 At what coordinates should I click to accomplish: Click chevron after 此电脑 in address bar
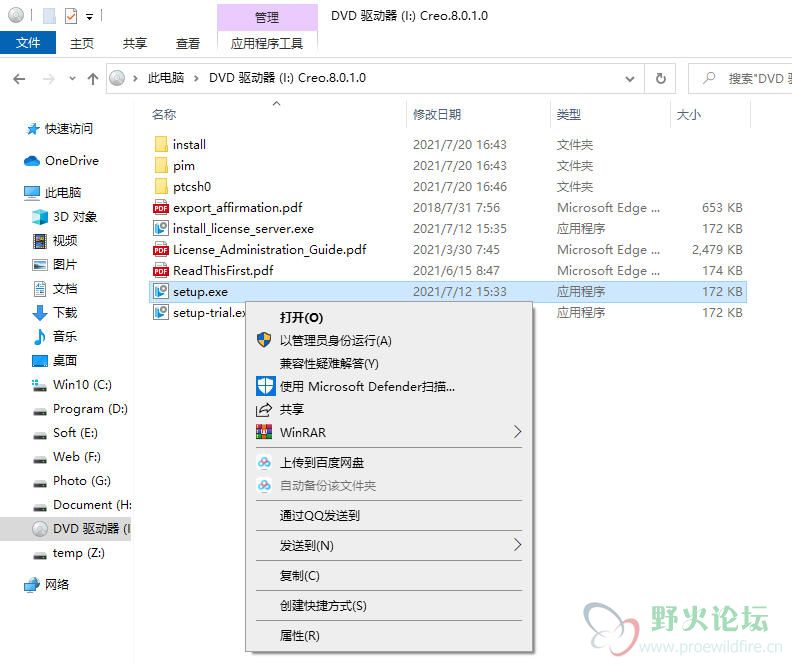pyautogui.click(x=196, y=78)
